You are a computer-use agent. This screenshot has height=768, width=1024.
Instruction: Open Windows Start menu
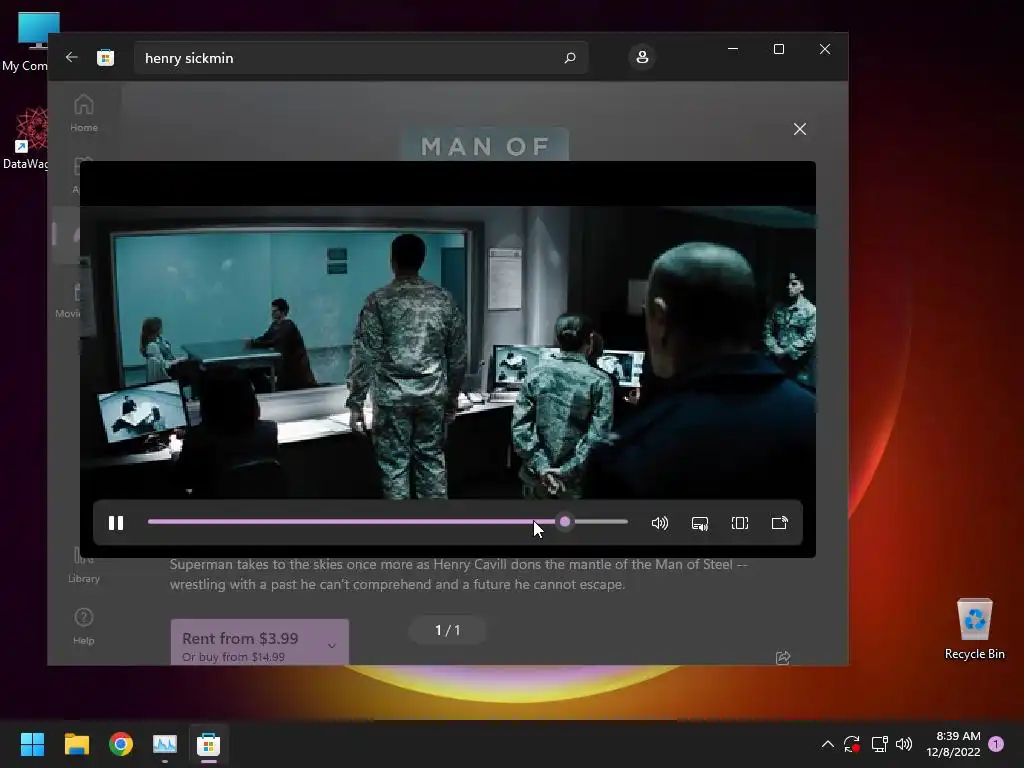pos(32,744)
